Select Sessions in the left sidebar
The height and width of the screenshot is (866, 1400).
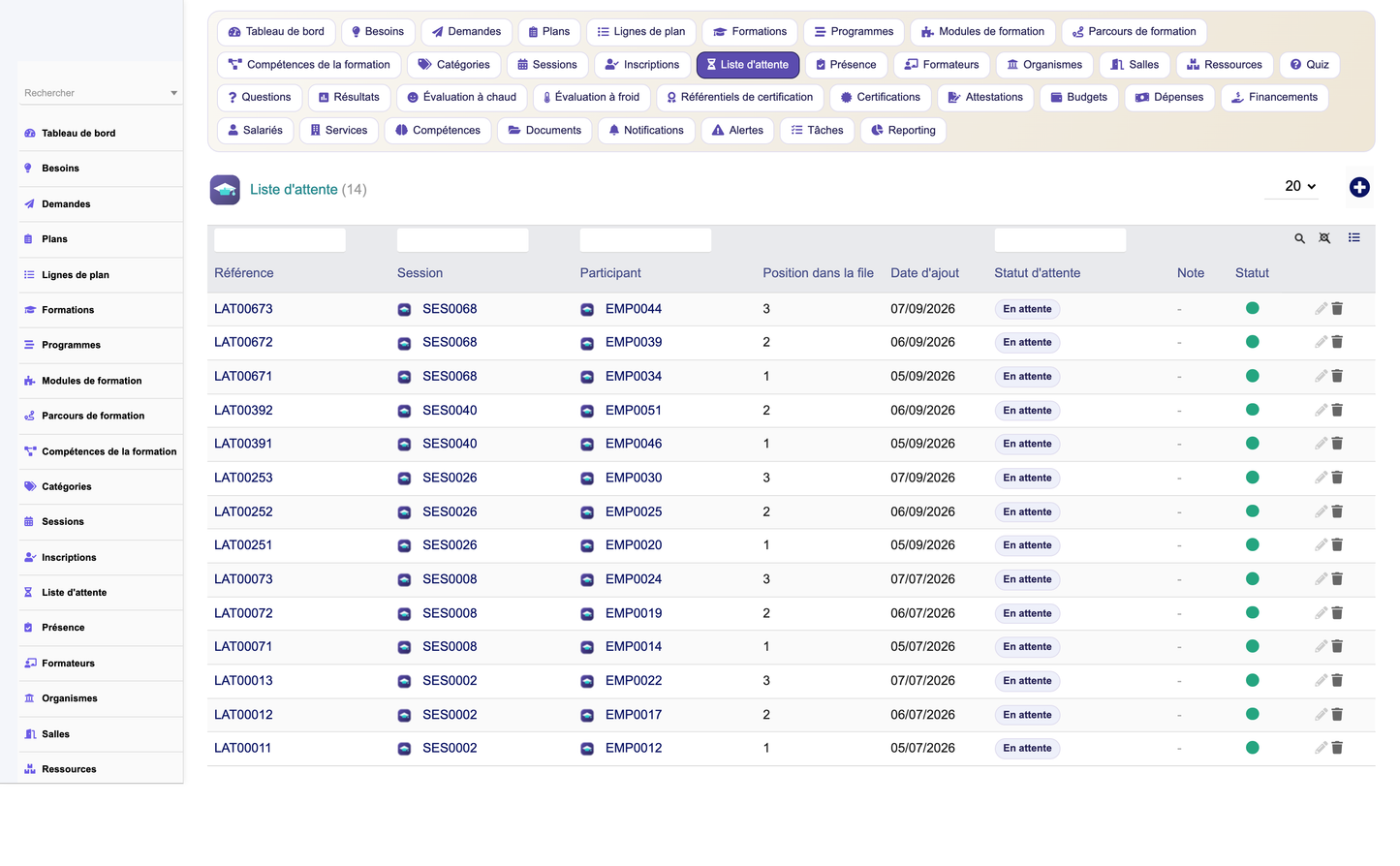[x=63, y=522]
